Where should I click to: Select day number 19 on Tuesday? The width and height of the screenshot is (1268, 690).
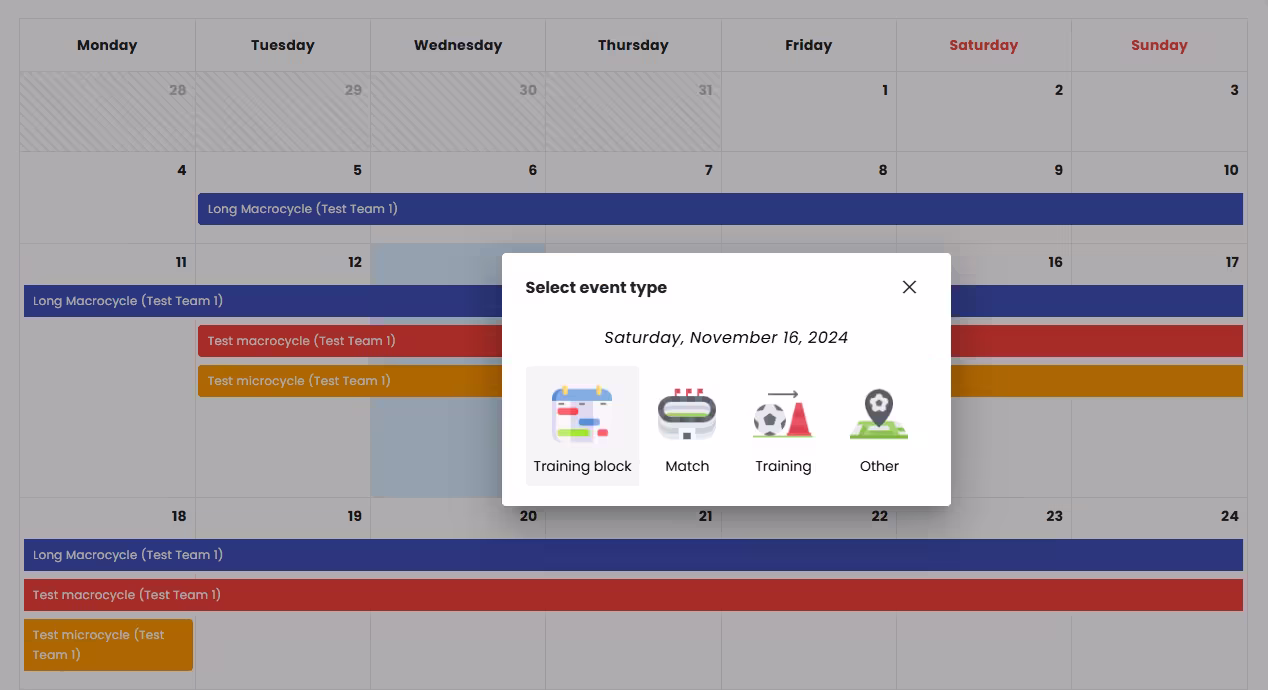pyautogui.click(x=354, y=516)
